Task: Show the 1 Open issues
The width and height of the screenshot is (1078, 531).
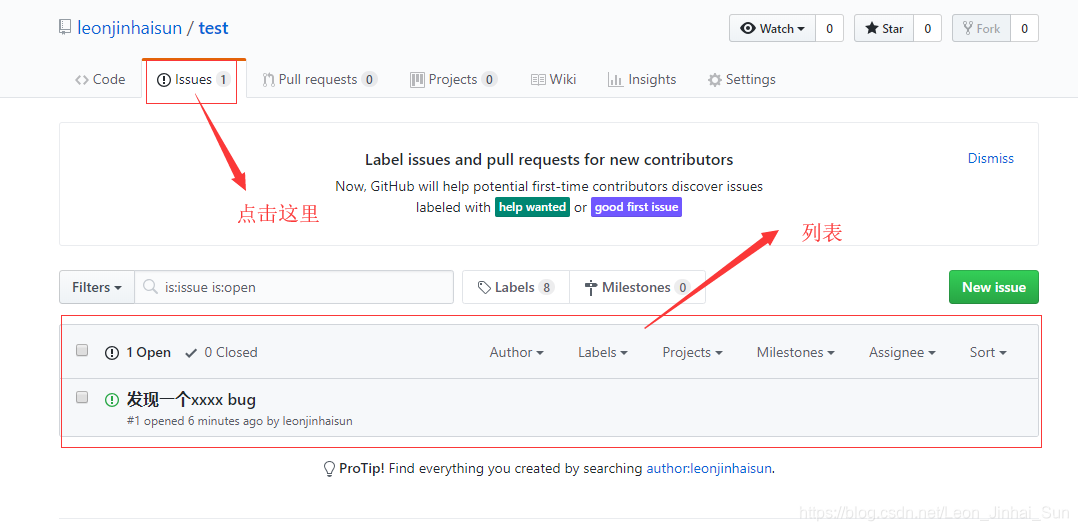Action: pos(138,352)
